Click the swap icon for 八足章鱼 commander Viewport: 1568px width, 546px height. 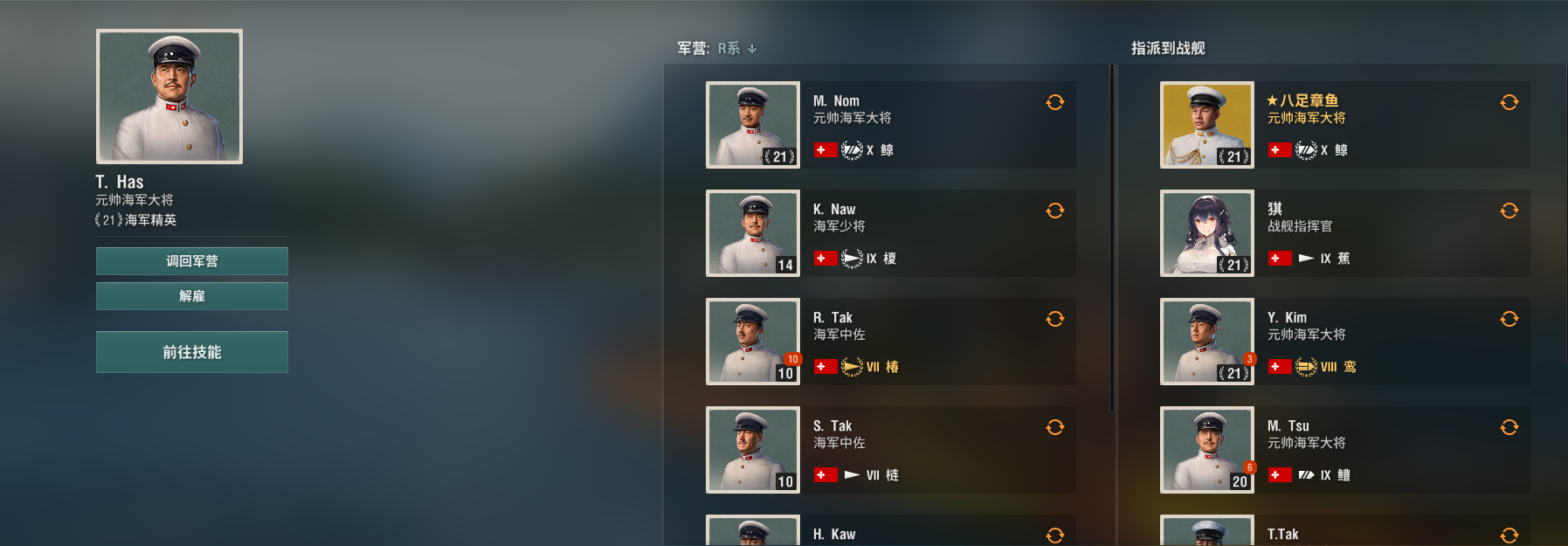(x=1509, y=102)
